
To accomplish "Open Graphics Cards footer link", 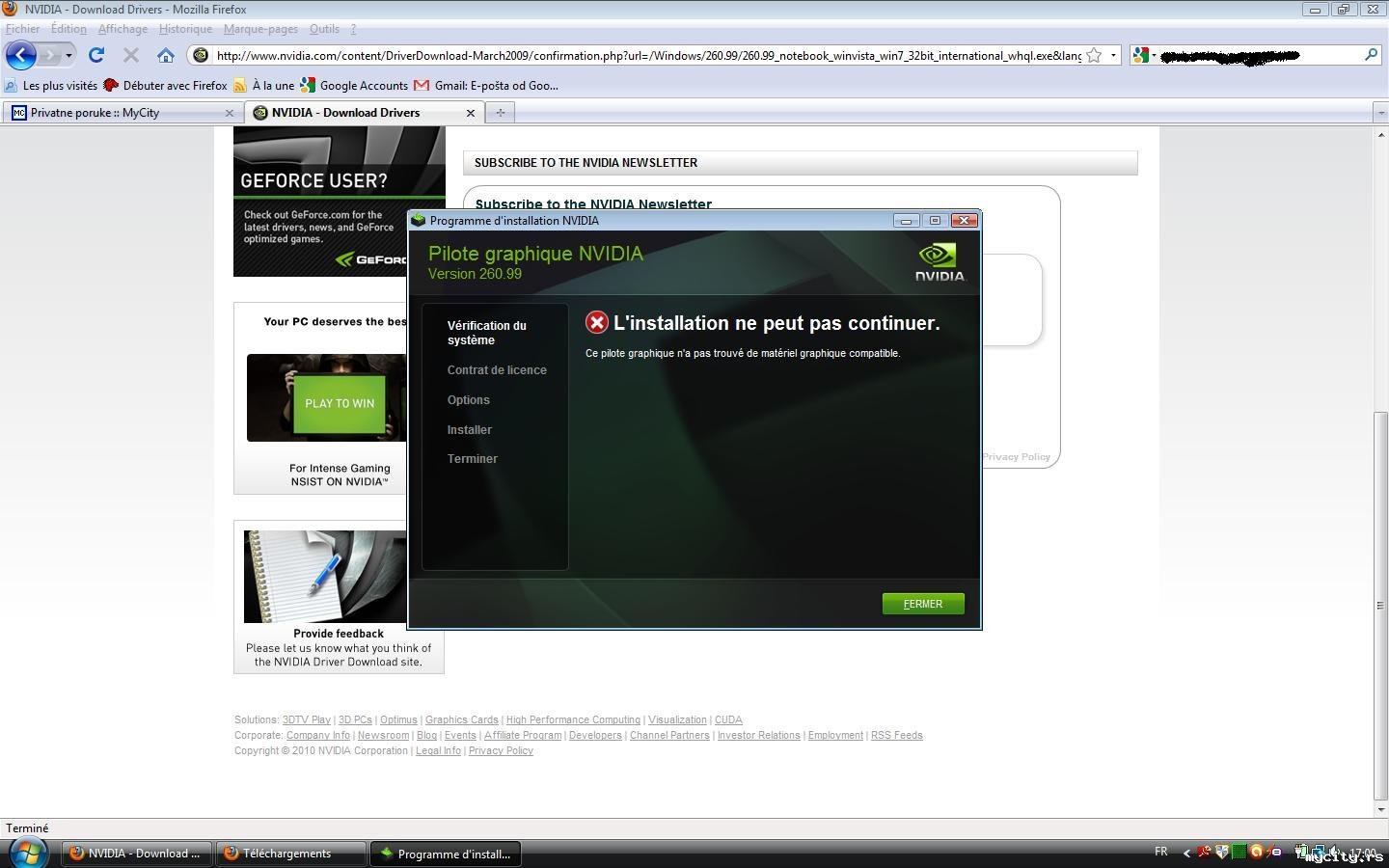I will [x=462, y=719].
